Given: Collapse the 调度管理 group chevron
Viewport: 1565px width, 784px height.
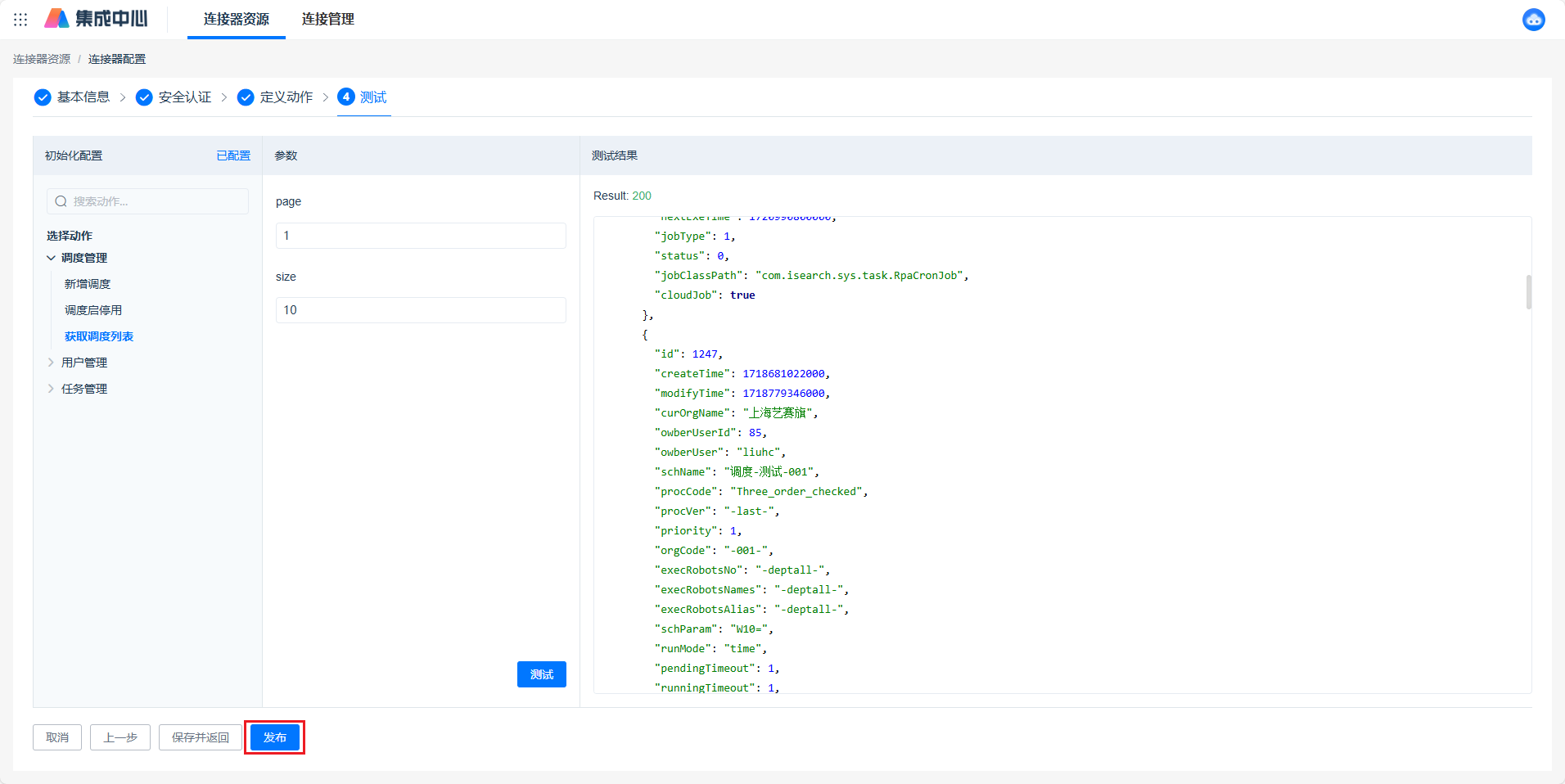Looking at the screenshot, I should click(x=51, y=258).
